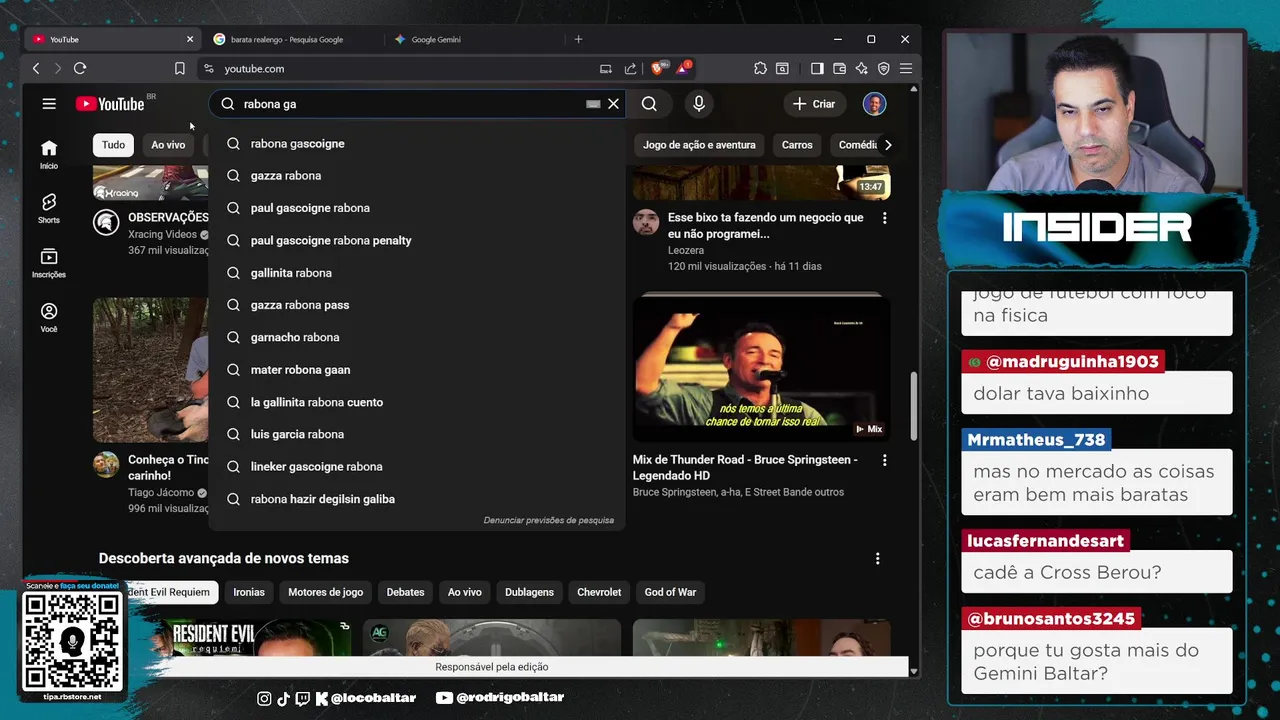Open the on-screen keyboard in search box

593,104
